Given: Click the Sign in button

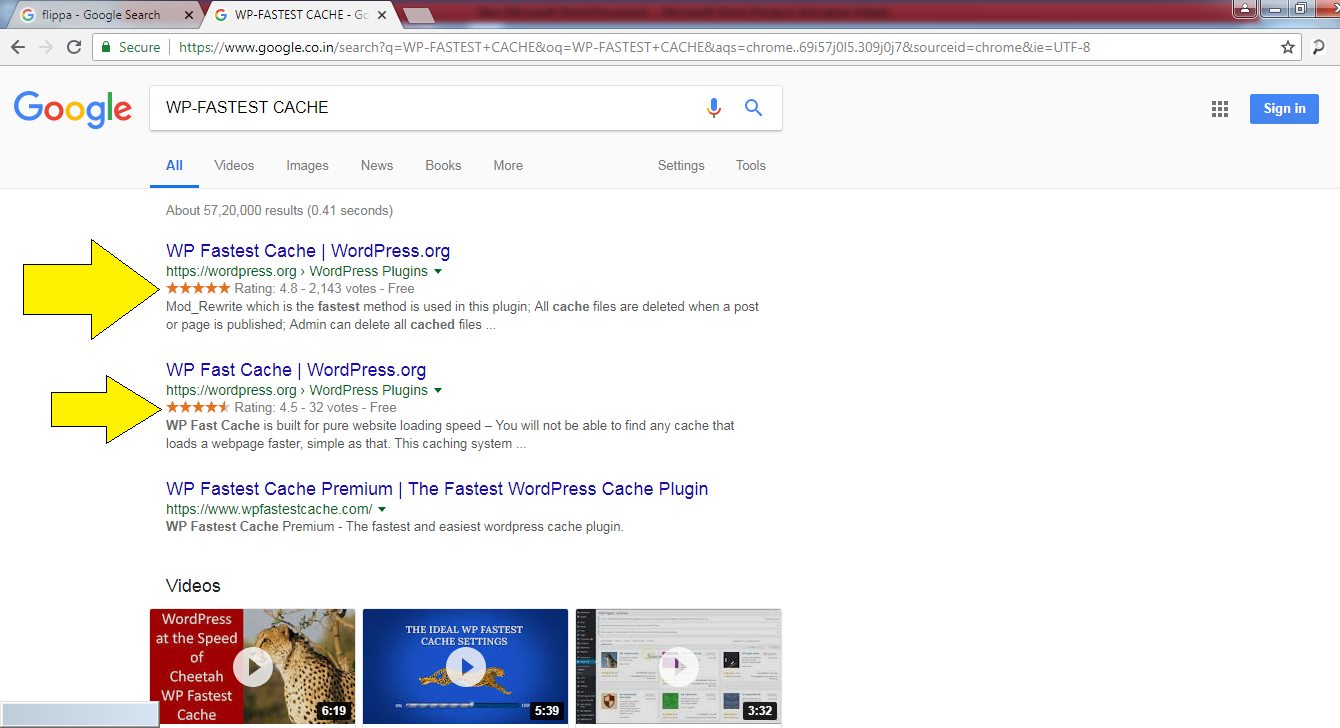Looking at the screenshot, I should pos(1284,109).
